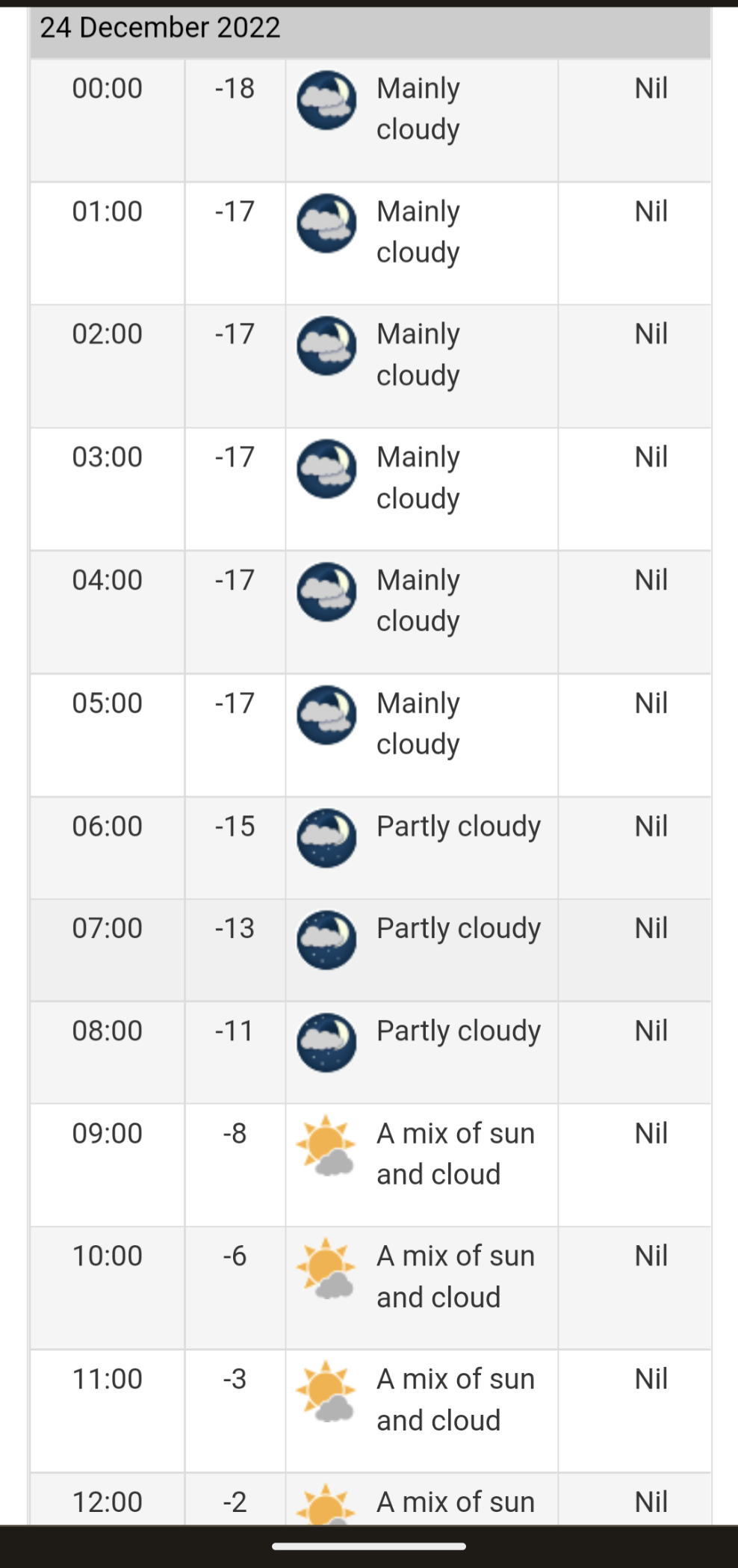This screenshot has height=1568, width=738.
Task: Click the 05:00 time label
Action: (x=108, y=703)
